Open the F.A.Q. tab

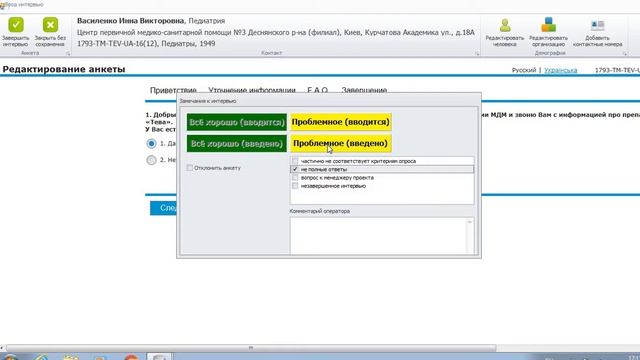click(x=318, y=90)
